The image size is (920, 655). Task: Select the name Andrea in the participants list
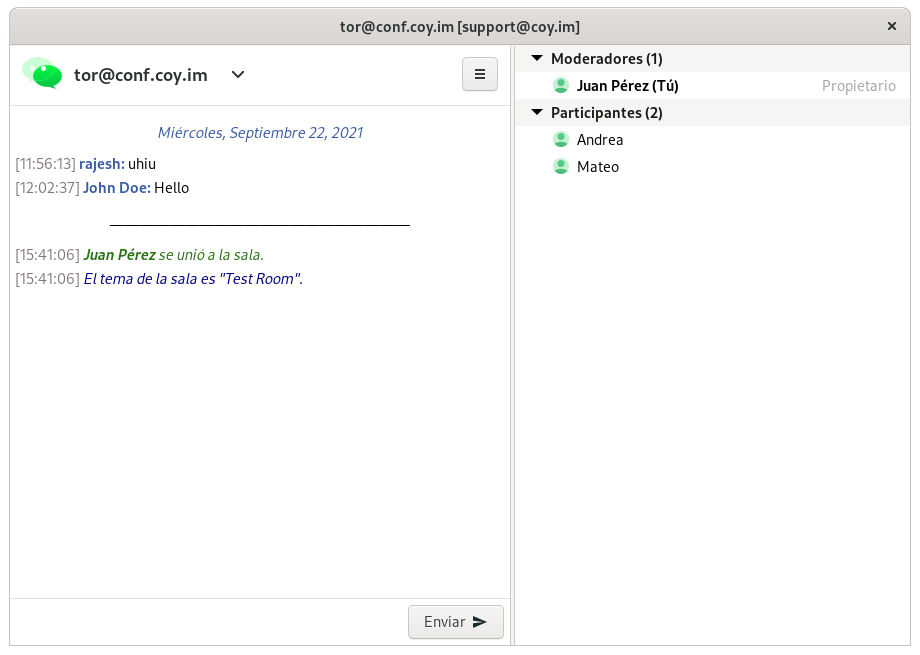point(600,140)
